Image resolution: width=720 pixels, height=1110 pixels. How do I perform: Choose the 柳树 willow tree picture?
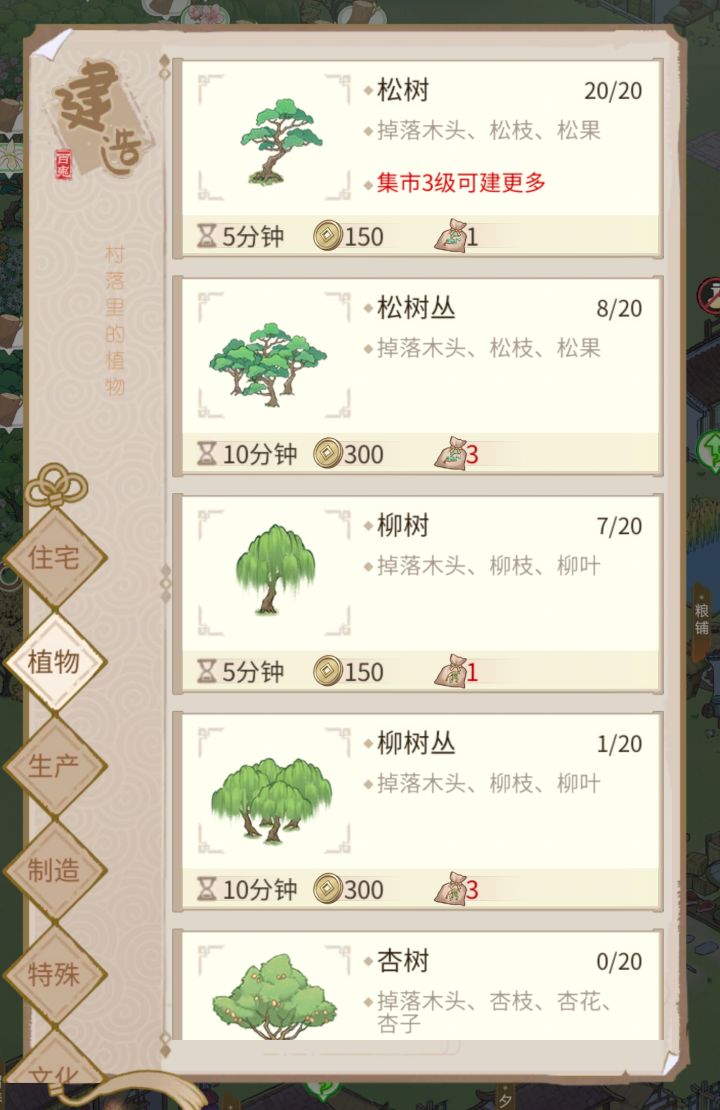tap(275, 569)
